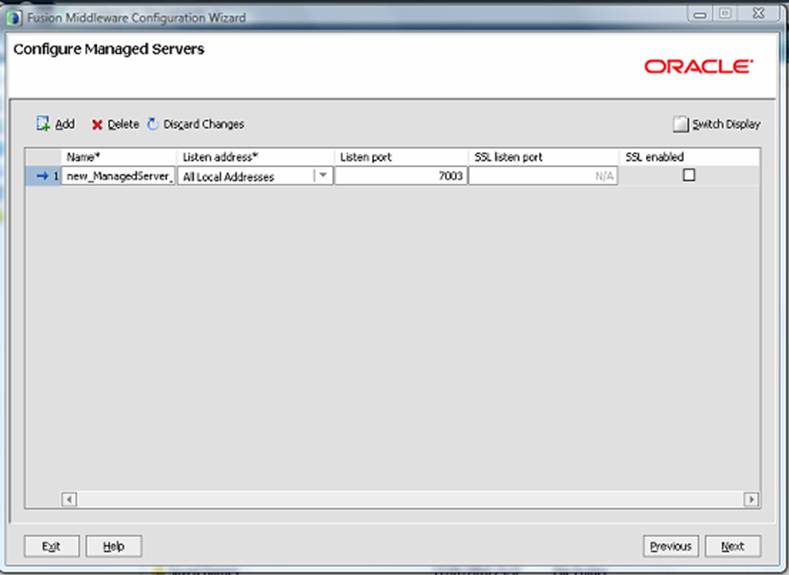Click the Name field new_ManagedServer_
Image resolution: width=789 pixels, height=575 pixels.
coord(118,176)
